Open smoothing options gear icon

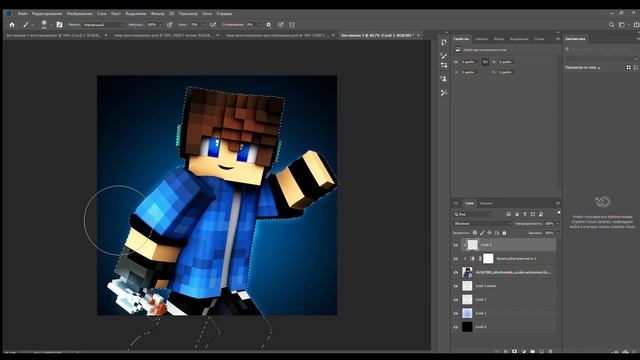point(269,25)
